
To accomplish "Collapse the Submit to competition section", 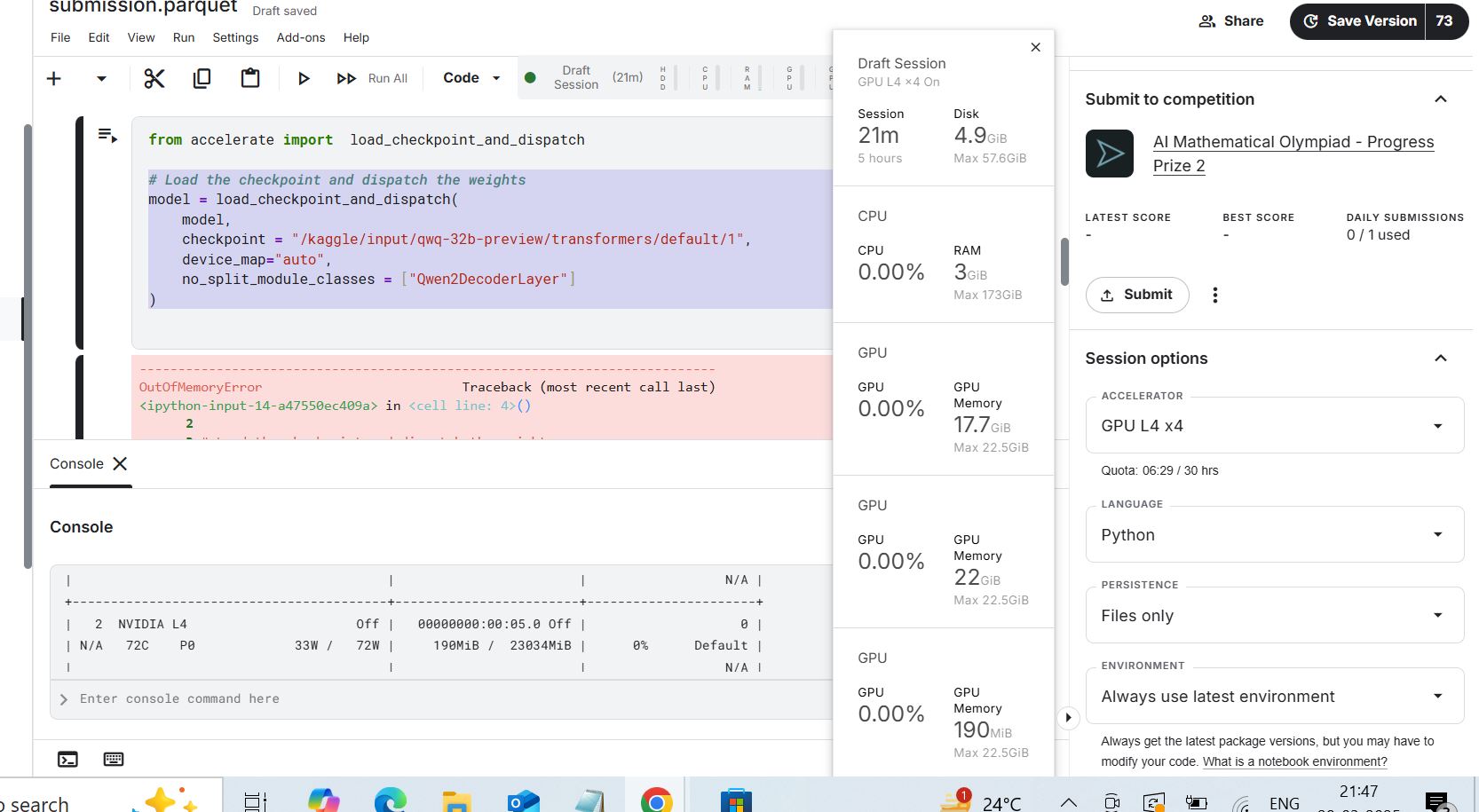I will [x=1440, y=99].
